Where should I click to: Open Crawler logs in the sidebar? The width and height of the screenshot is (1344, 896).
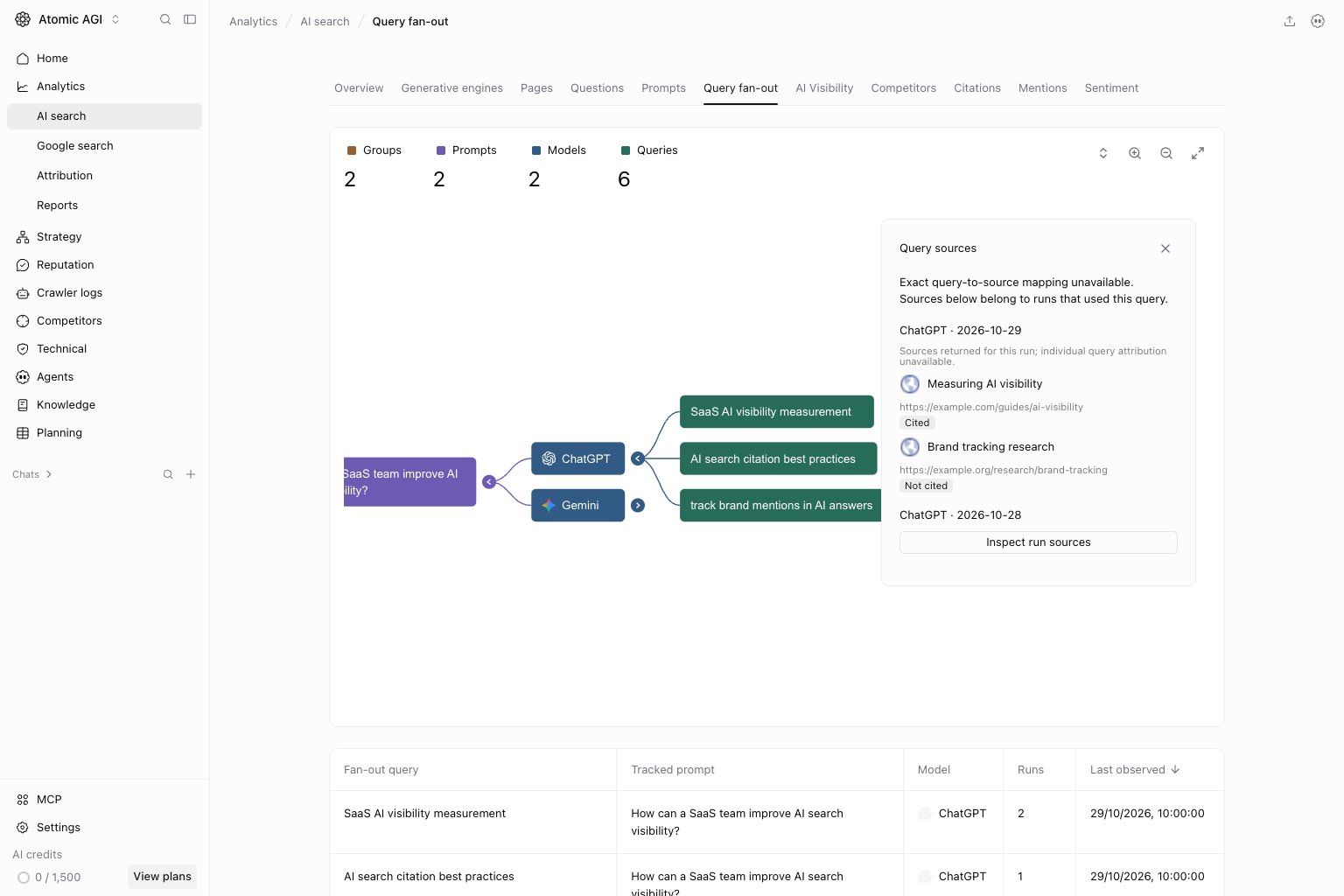pyautogui.click(x=104, y=293)
